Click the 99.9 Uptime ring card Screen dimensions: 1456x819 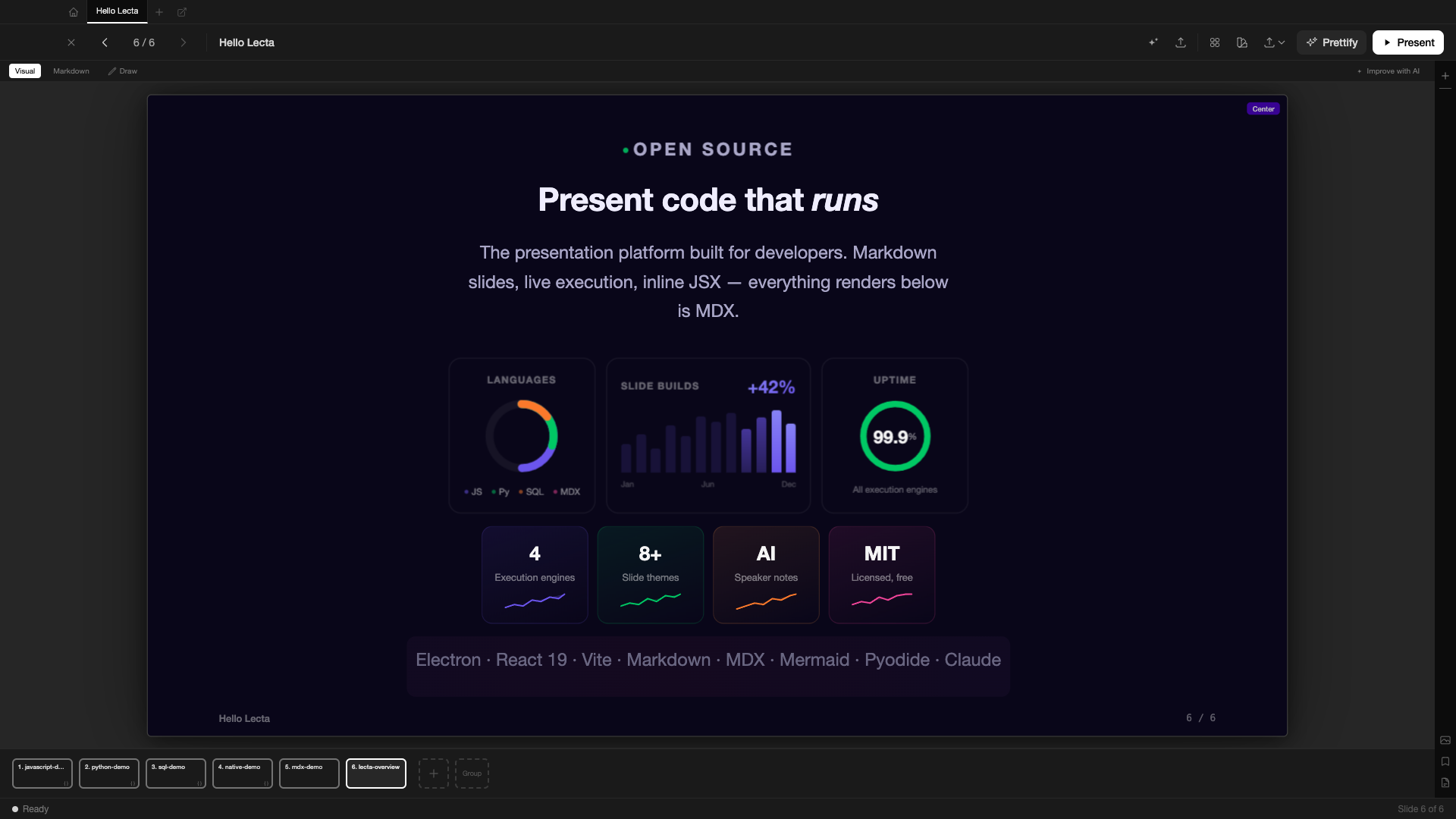pos(895,436)
